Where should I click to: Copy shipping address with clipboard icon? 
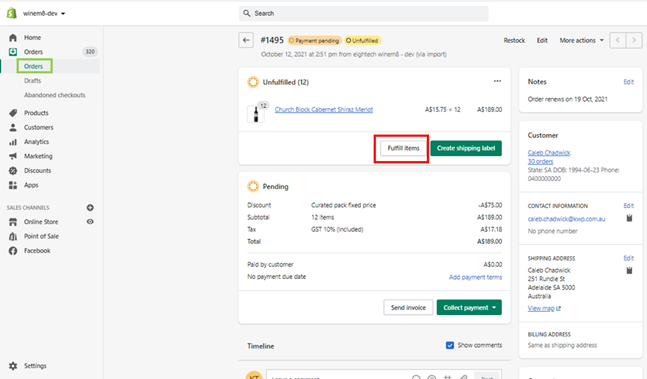tap(629, 271)
